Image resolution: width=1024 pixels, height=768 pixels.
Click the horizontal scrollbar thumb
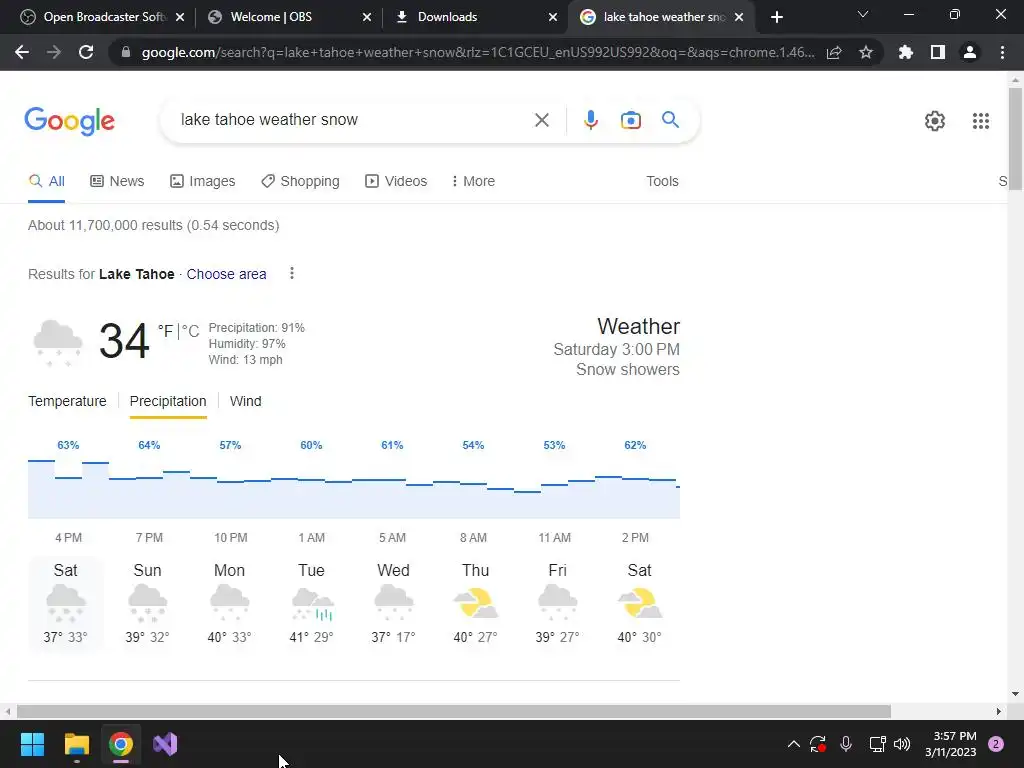tap(454, 711)
